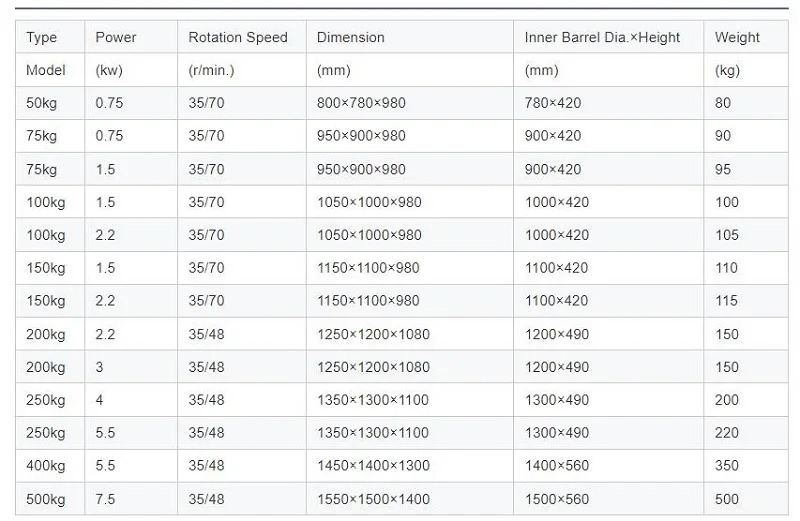Screen dimensions: 800x521
Task: Click the 780×420 inner barrel cell
Action: click(x=553, y=103)
